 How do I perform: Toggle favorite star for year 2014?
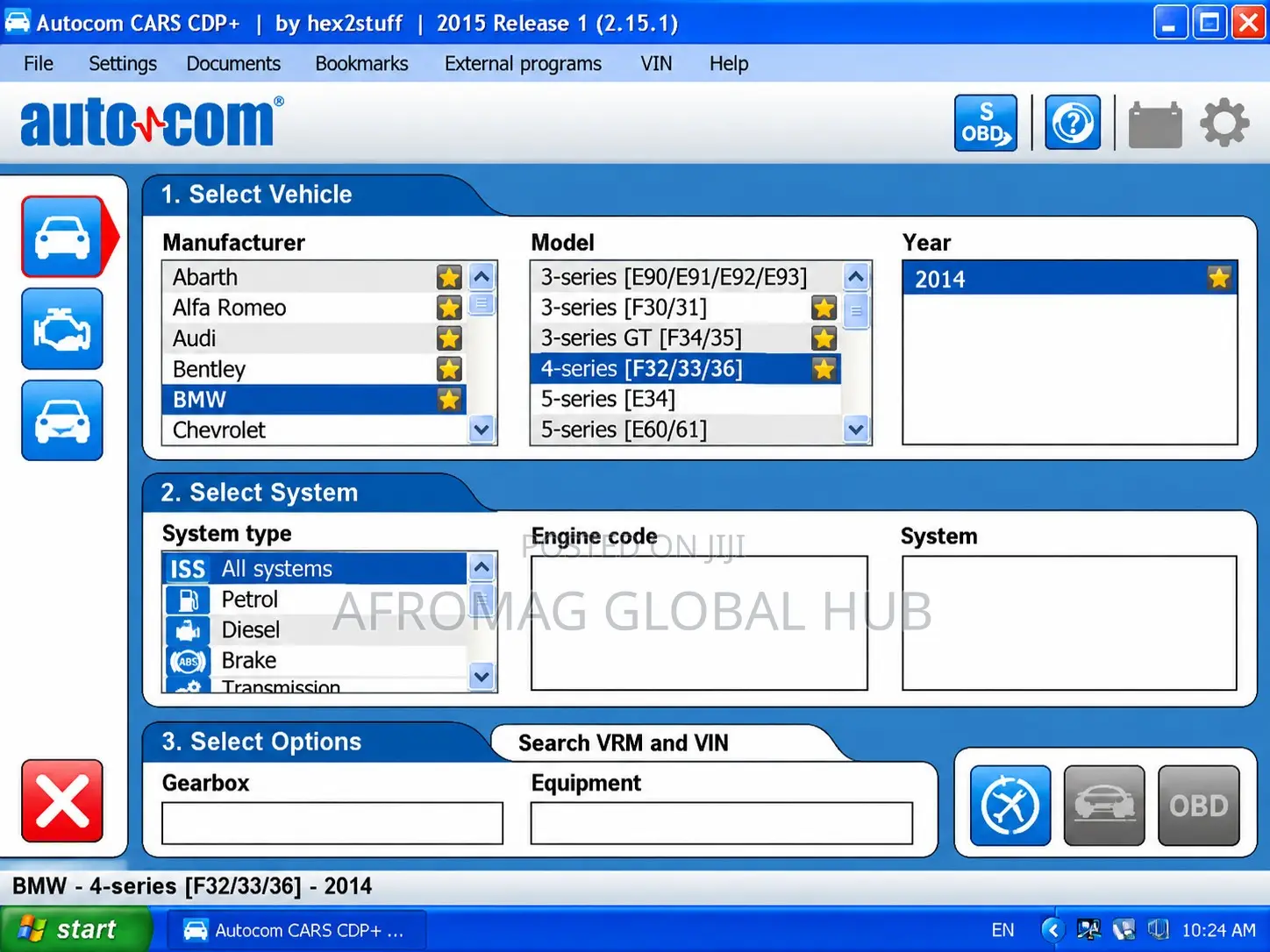click(1219, 278)
